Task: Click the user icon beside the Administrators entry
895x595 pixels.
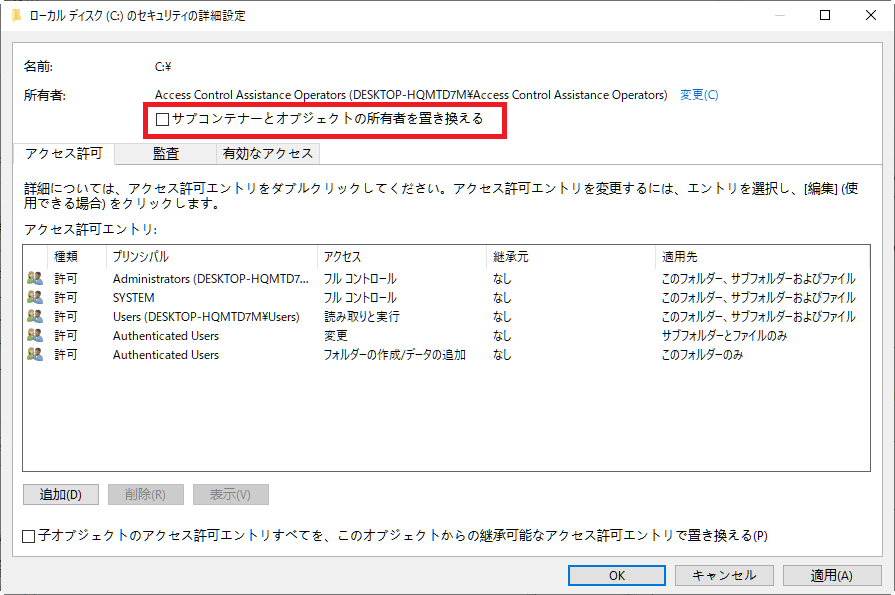Action: click(35, 279)
